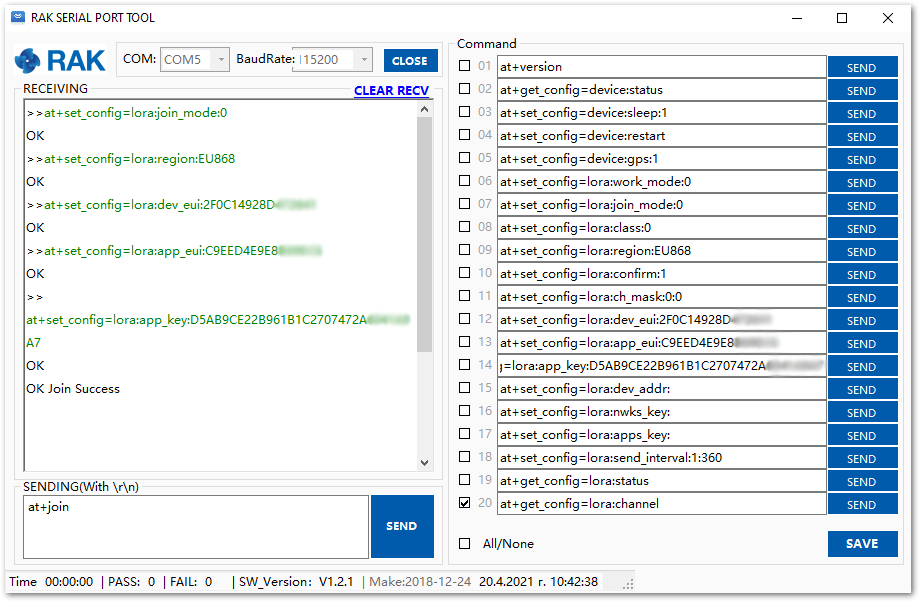
Task: Send command 11 lora:ch_mask:0:0
Action: coord(862,297)
